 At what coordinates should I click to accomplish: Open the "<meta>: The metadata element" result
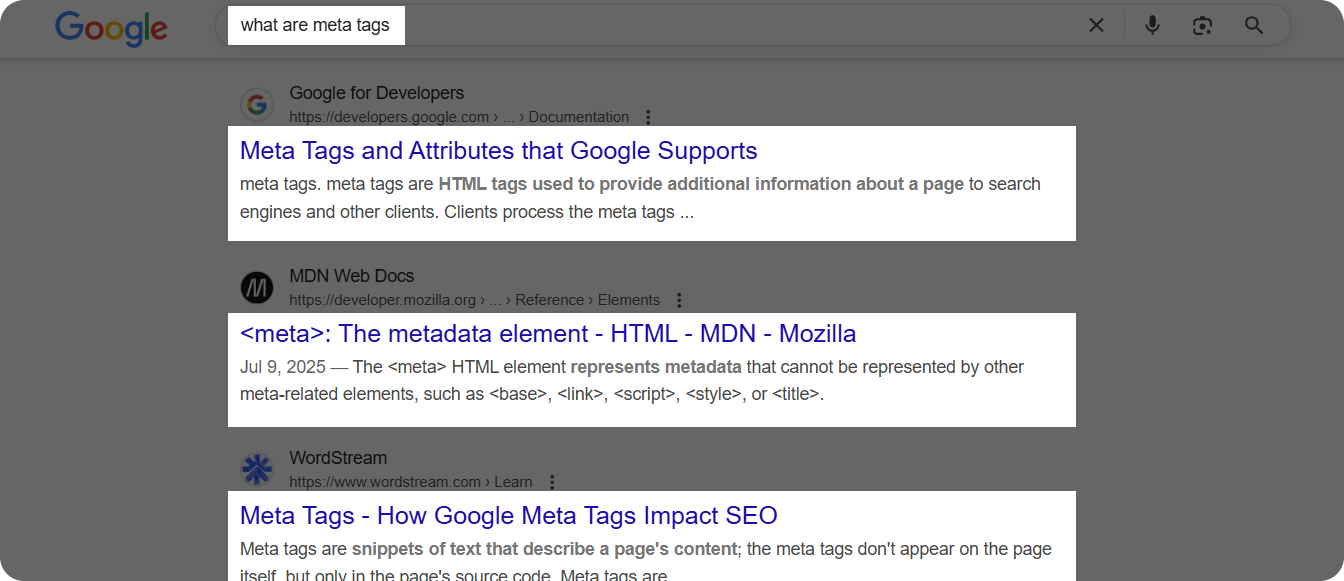[x=547, y=334]
